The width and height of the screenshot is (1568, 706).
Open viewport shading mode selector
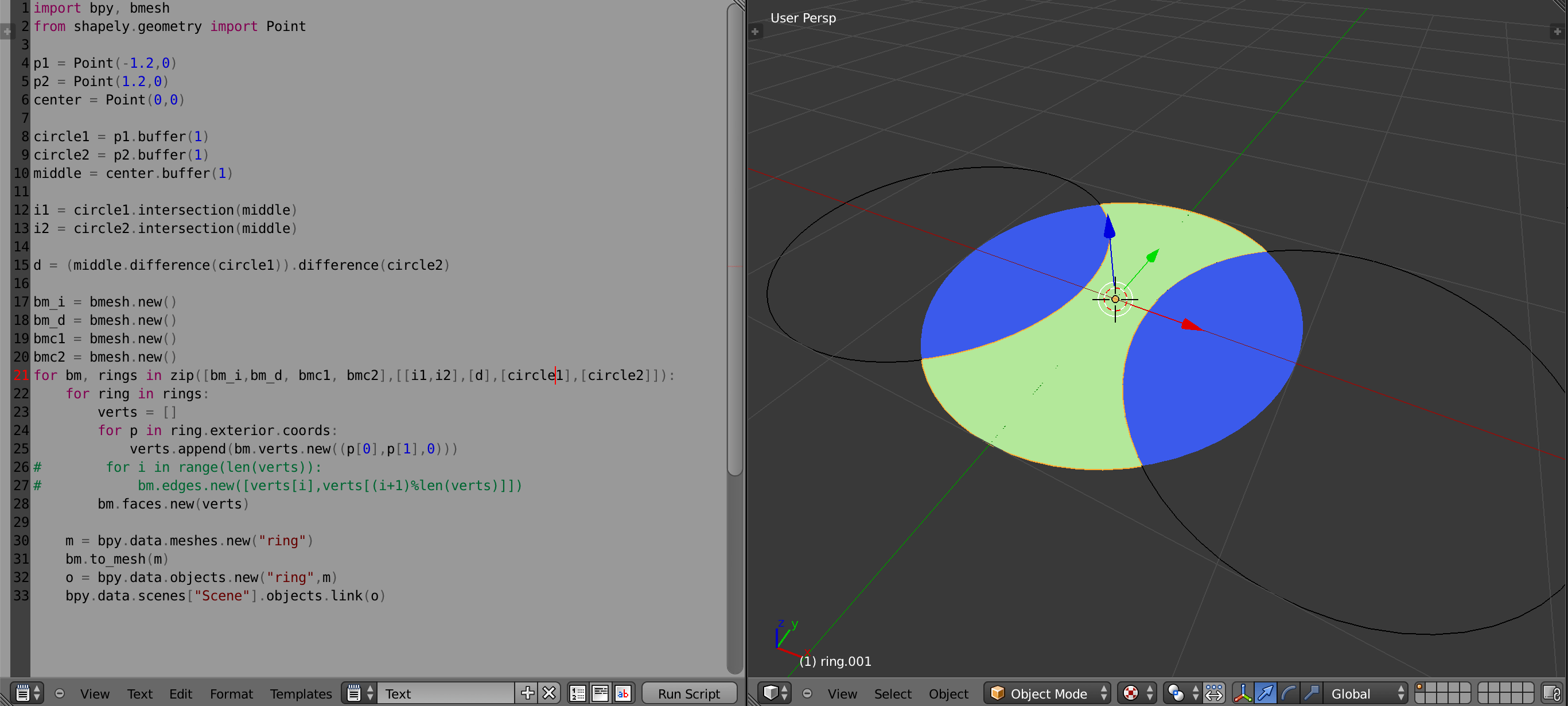[x=1137, y=693]
